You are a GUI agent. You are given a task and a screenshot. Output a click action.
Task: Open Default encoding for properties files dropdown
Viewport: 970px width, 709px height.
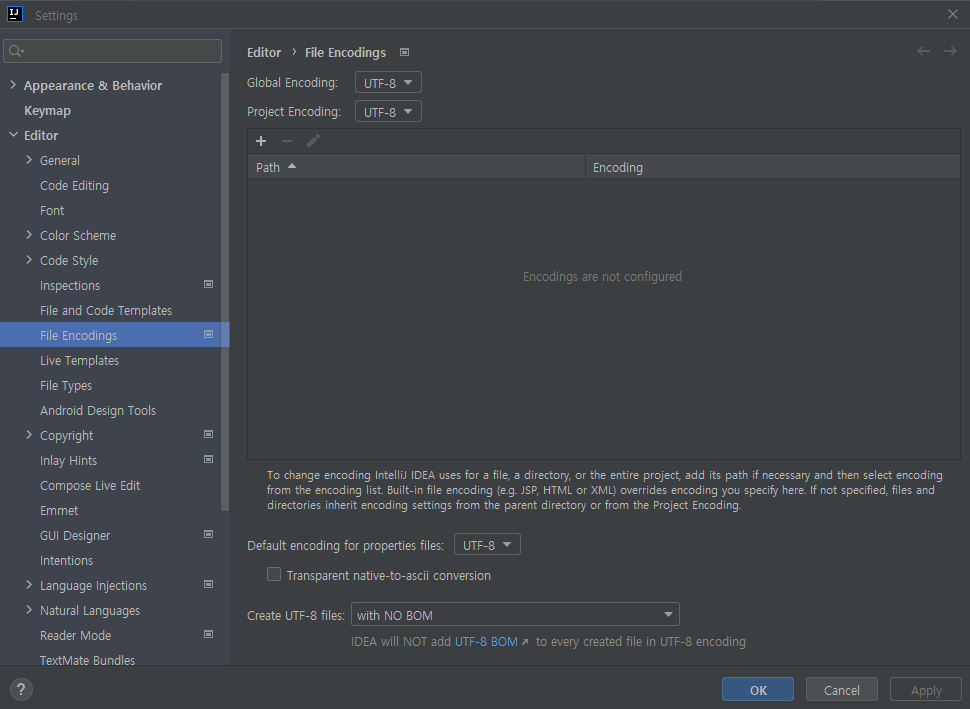[487, 544]
